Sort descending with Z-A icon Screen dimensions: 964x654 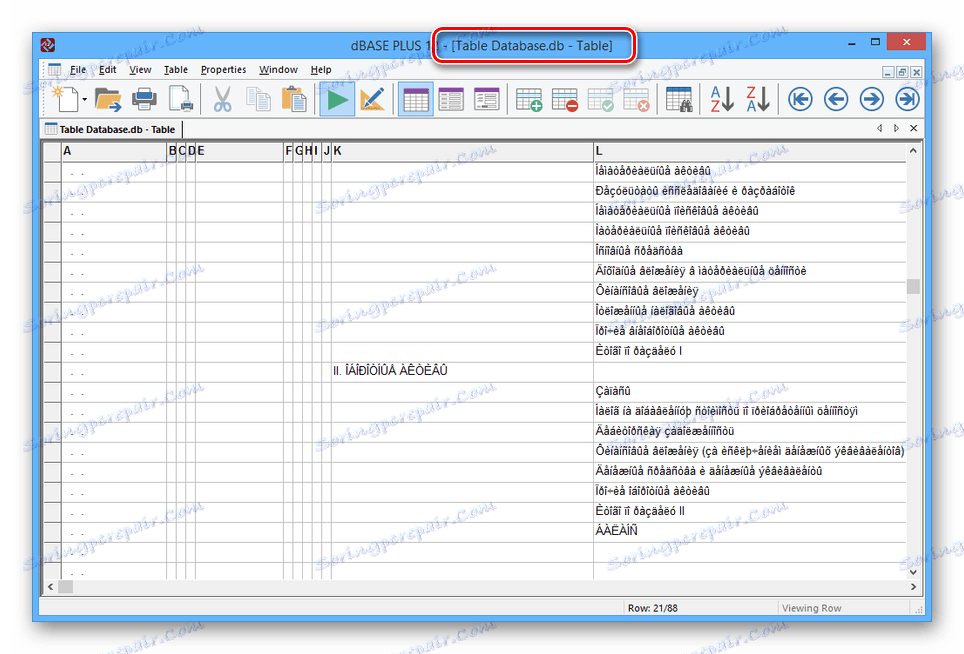757,99
